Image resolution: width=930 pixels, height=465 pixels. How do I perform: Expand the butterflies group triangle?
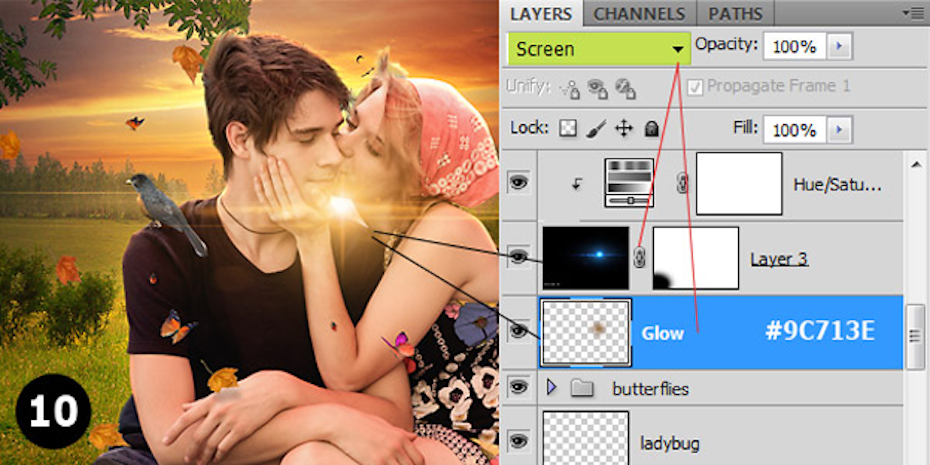click(552, 388)
